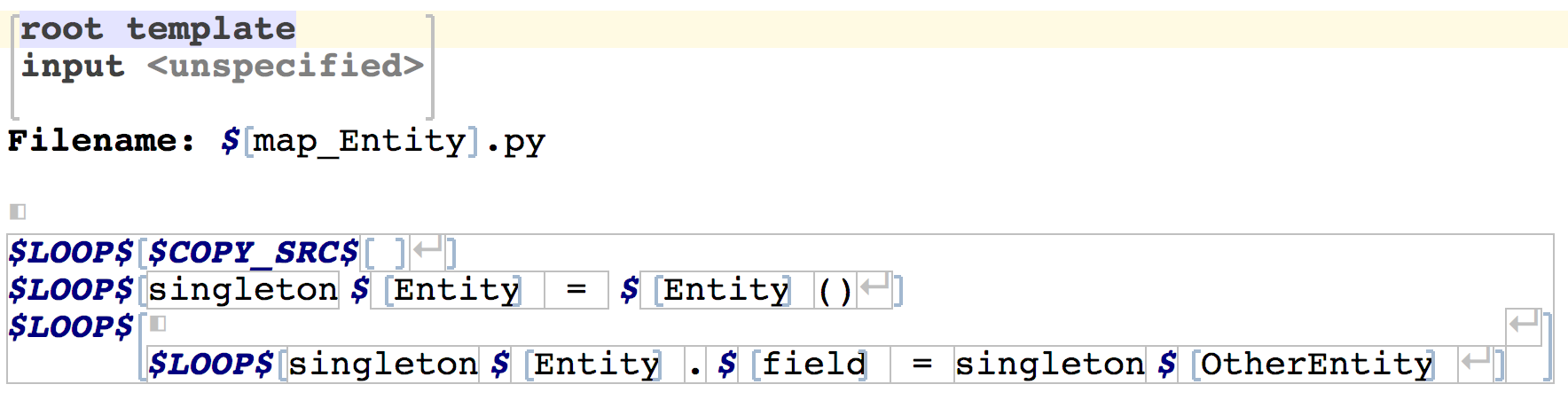Click the $ macro before Entity ()
This screenshot has height=408, width=1568.
630,290
